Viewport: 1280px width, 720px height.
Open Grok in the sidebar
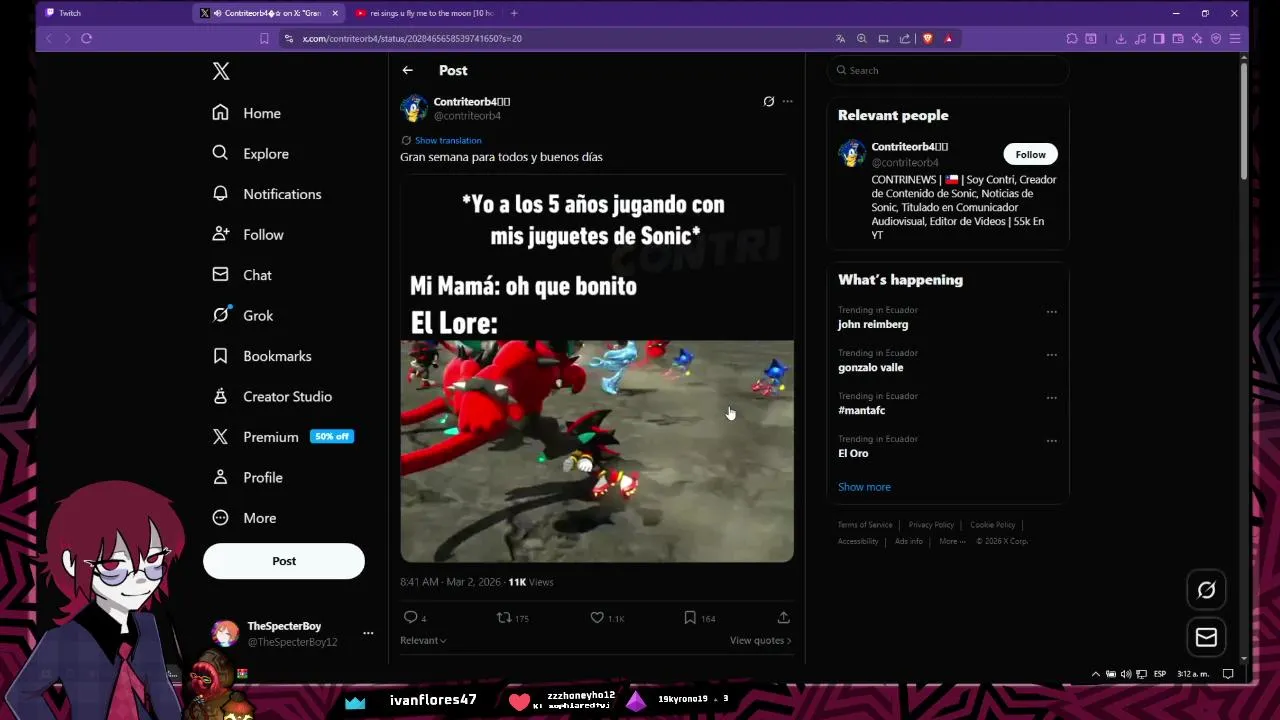[x=243, y=315]
